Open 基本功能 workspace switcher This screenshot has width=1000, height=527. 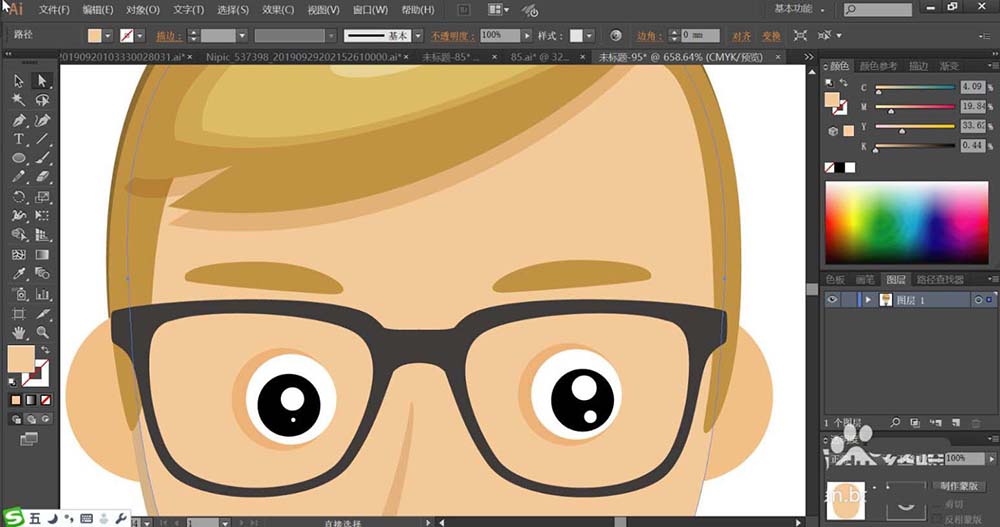798,9
